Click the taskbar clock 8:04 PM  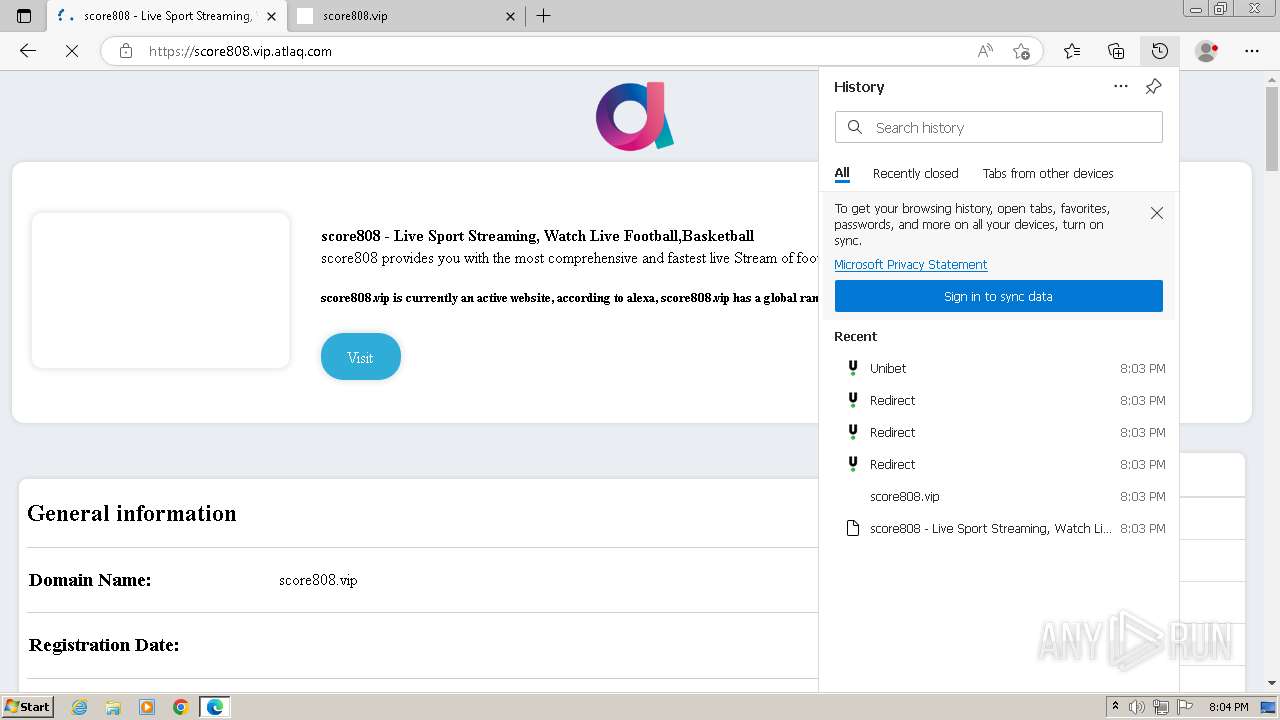[1229, 707]
